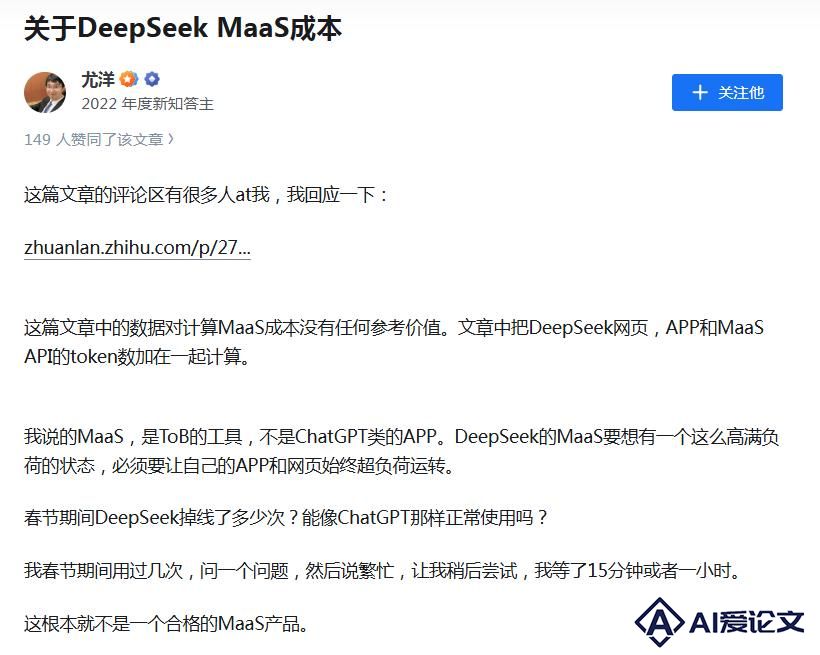Open author 尤洋's avatar photo
The height and width of the screenshot is (655, 820).
coord(45,93)
